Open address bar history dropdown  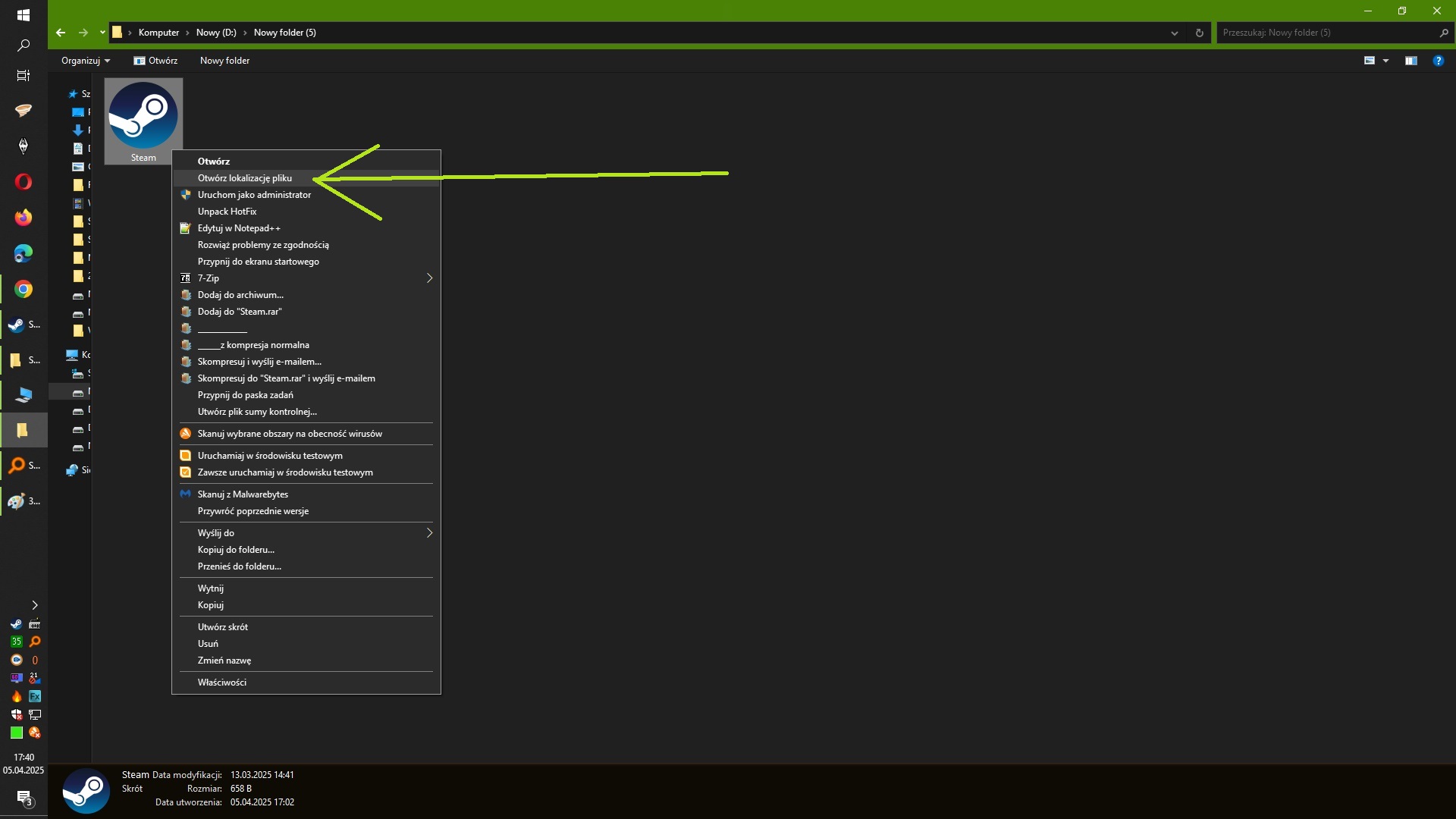point(1174,33)
